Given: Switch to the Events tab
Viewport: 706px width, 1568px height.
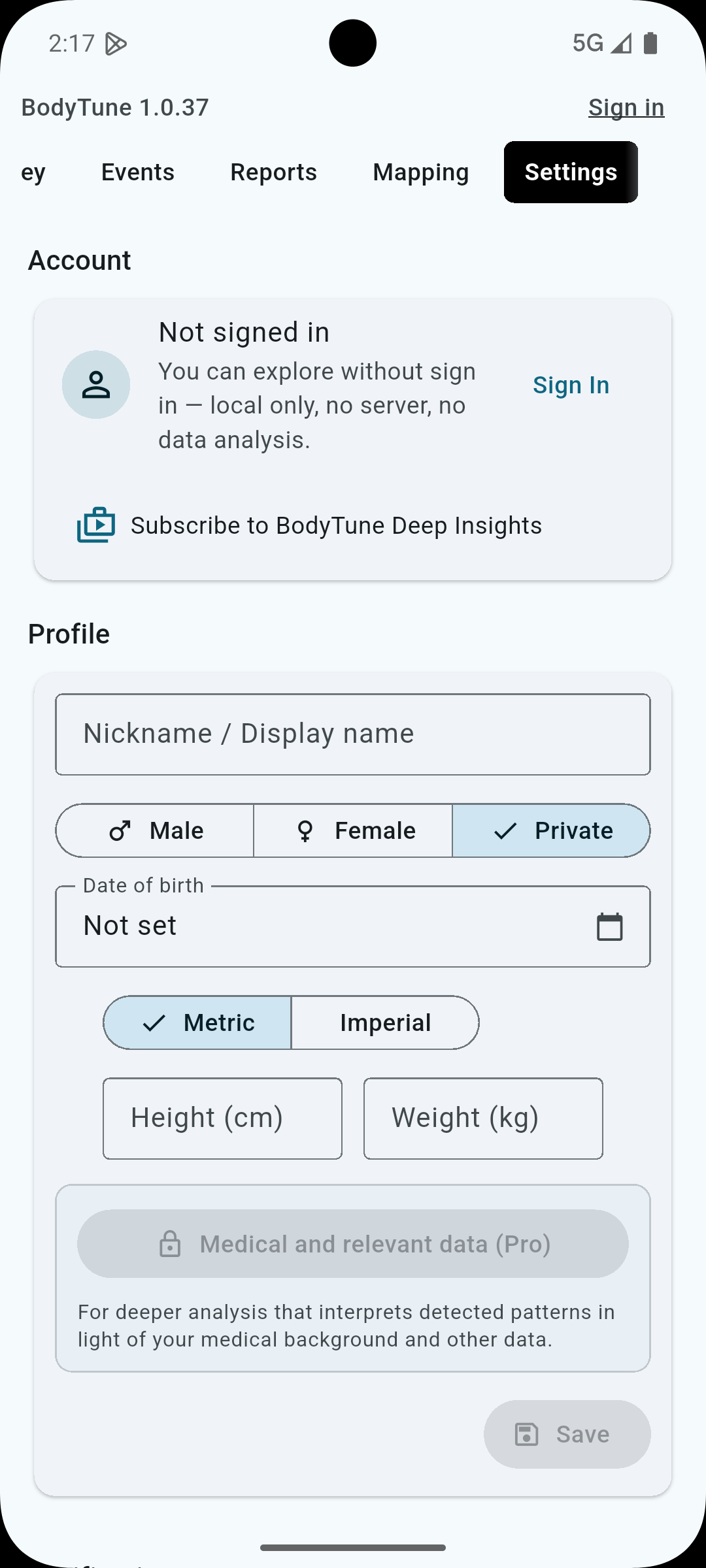Looking at the screenshot, I should click(x=138, y=172).
